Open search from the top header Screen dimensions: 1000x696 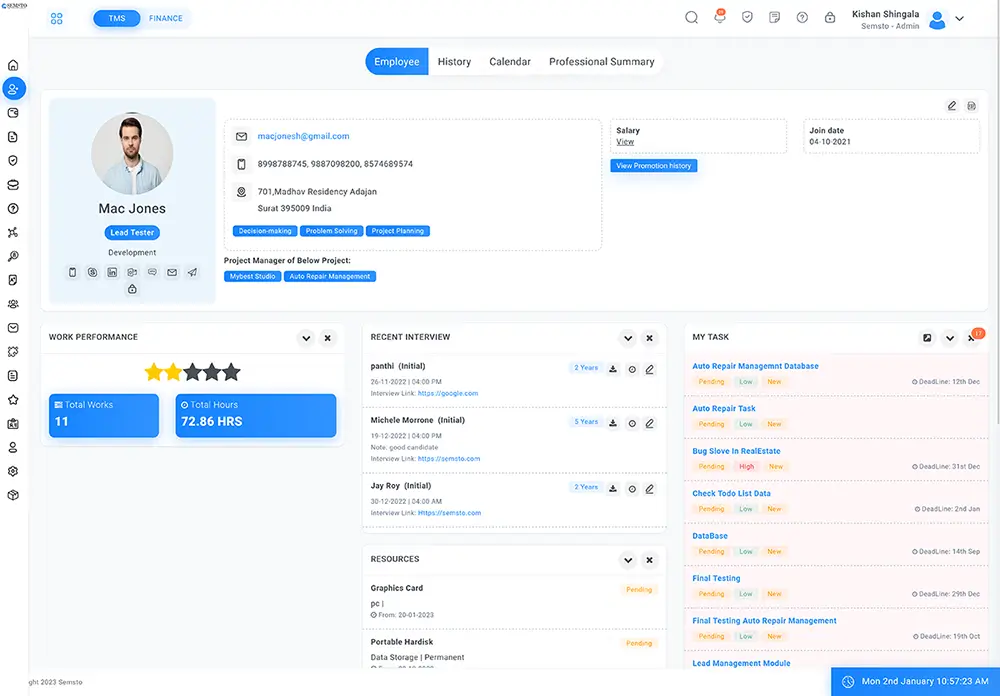tap(691, 18)
